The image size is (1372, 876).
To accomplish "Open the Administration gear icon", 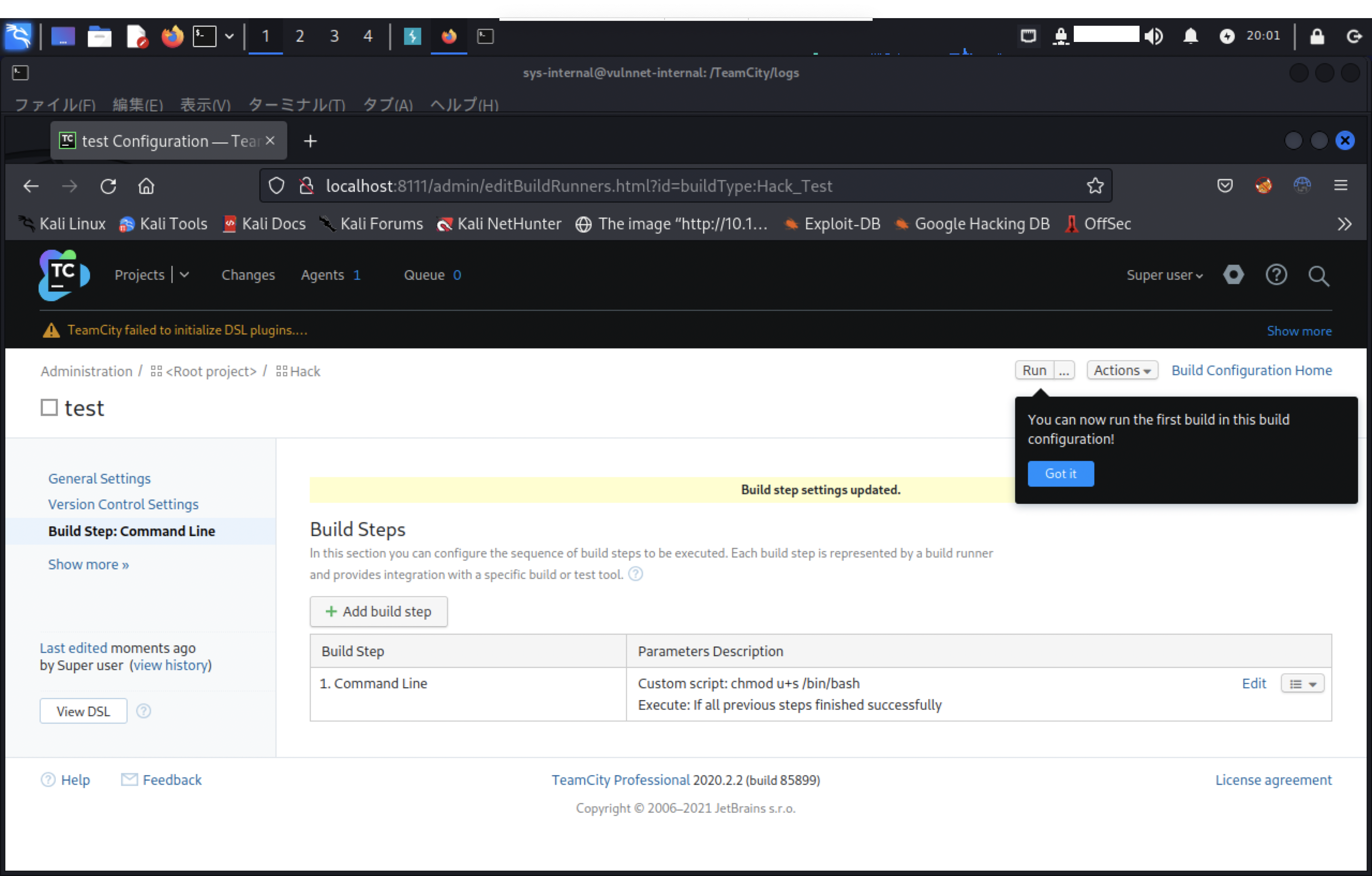I will pos(1233,275).
